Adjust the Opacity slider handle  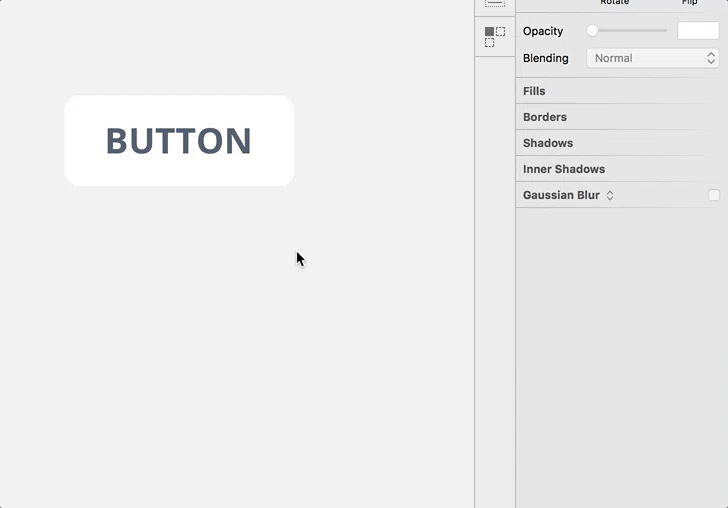(592, 31)
